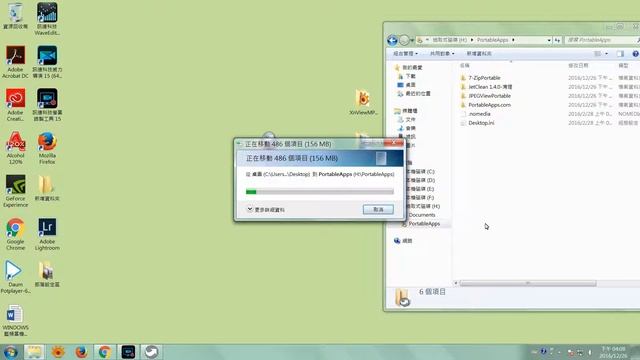The height and width of the screenshot is (360, 640).
Task: Expand more details in the move dialog
Action: click(x=266, y=209)
